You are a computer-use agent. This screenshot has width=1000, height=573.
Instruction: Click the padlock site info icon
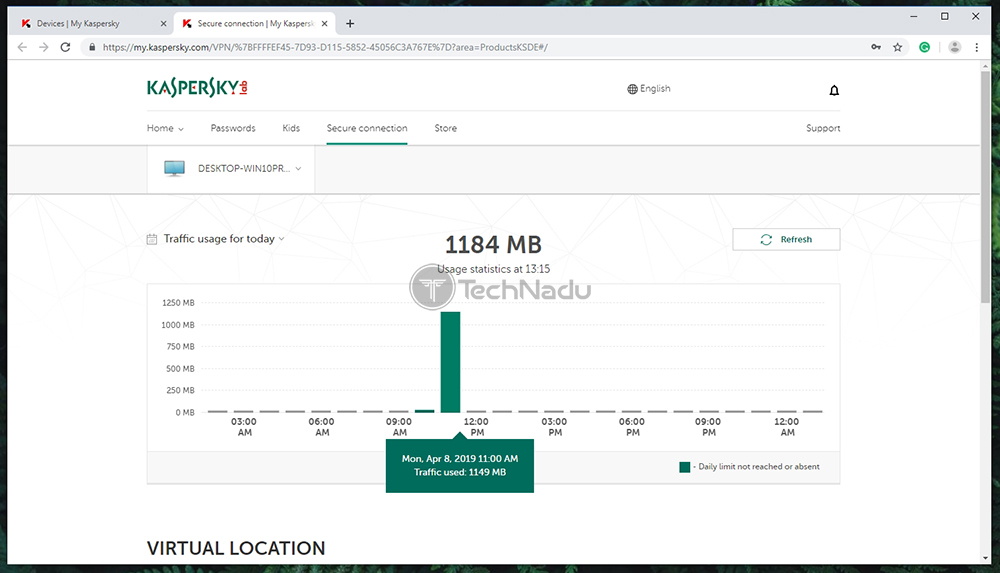92,47
